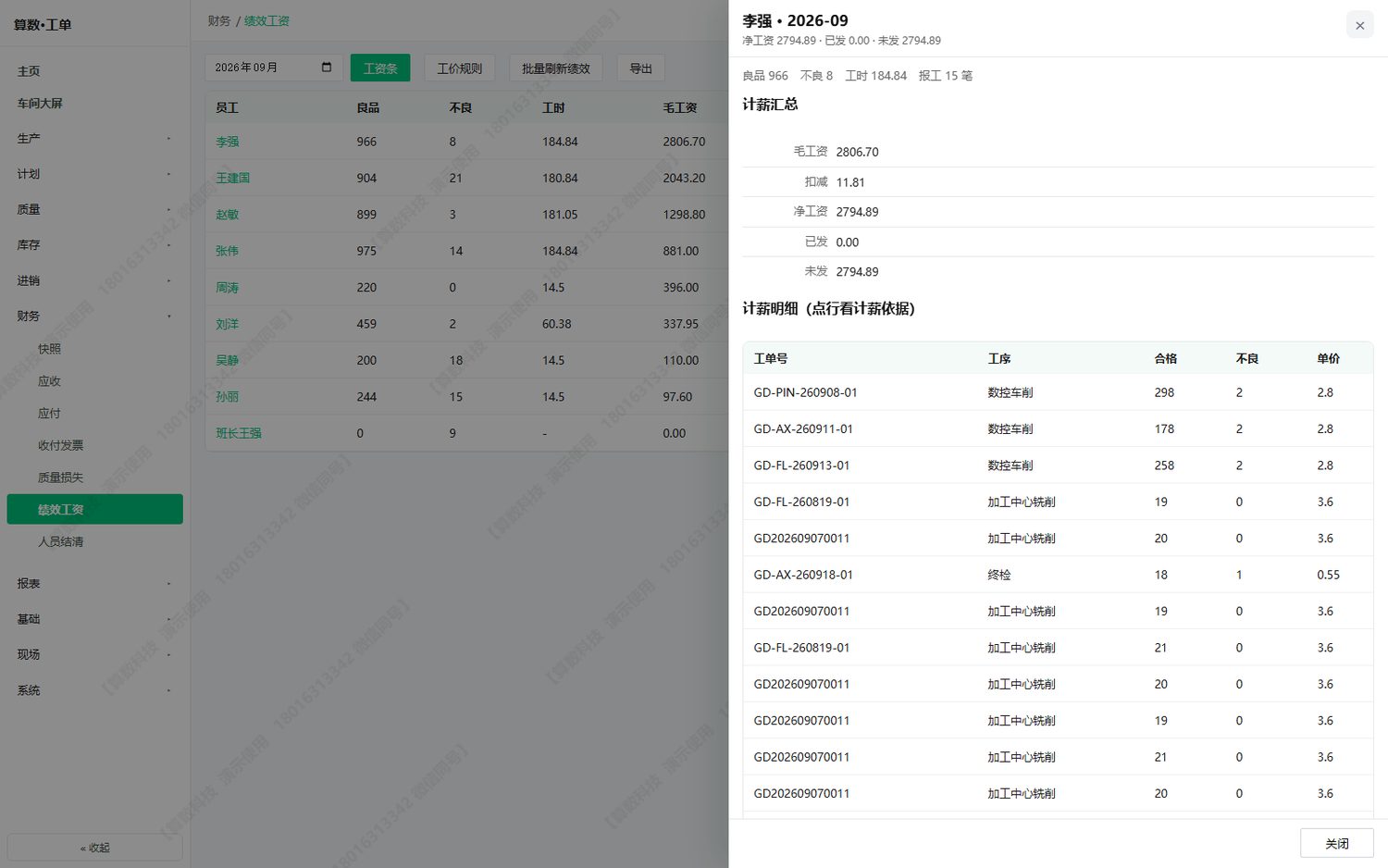Open 车间大屏 from the sidebar

(x=94, y=104)
